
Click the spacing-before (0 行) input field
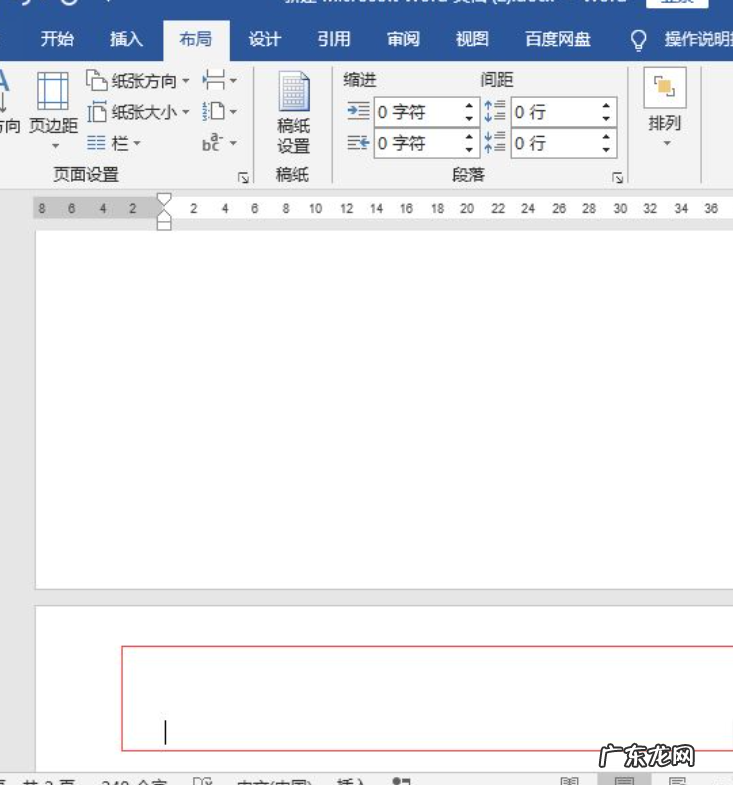pos(553,112)
